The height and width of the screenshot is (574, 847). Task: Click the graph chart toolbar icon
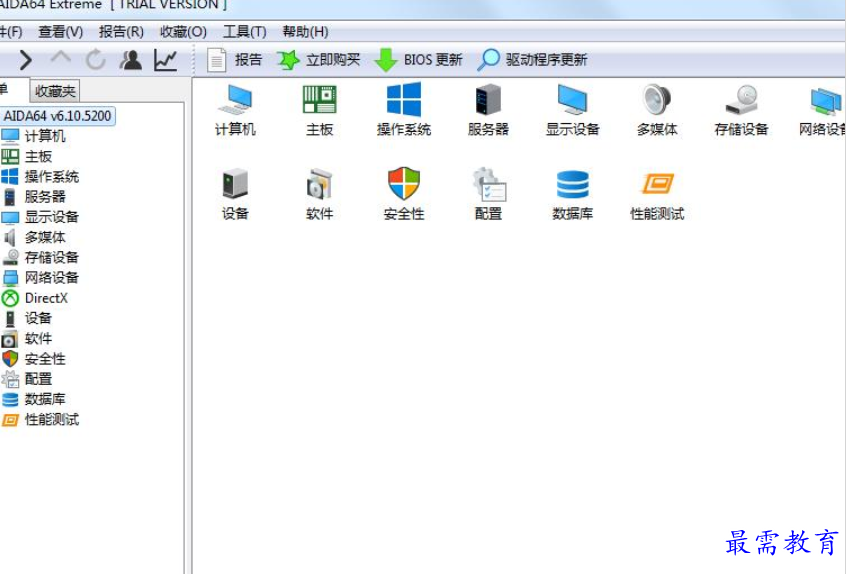pyautogui.click(x=165, y=60)
